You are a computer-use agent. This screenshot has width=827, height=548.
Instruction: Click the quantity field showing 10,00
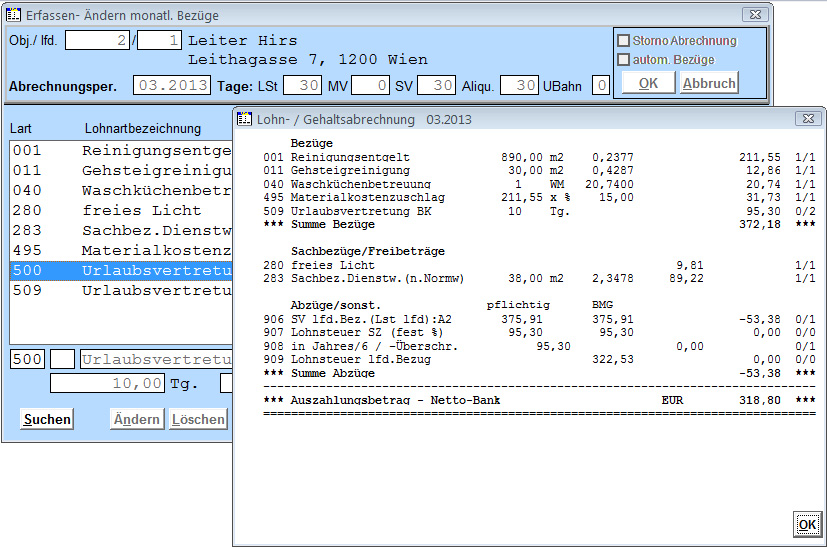[108, 383]
